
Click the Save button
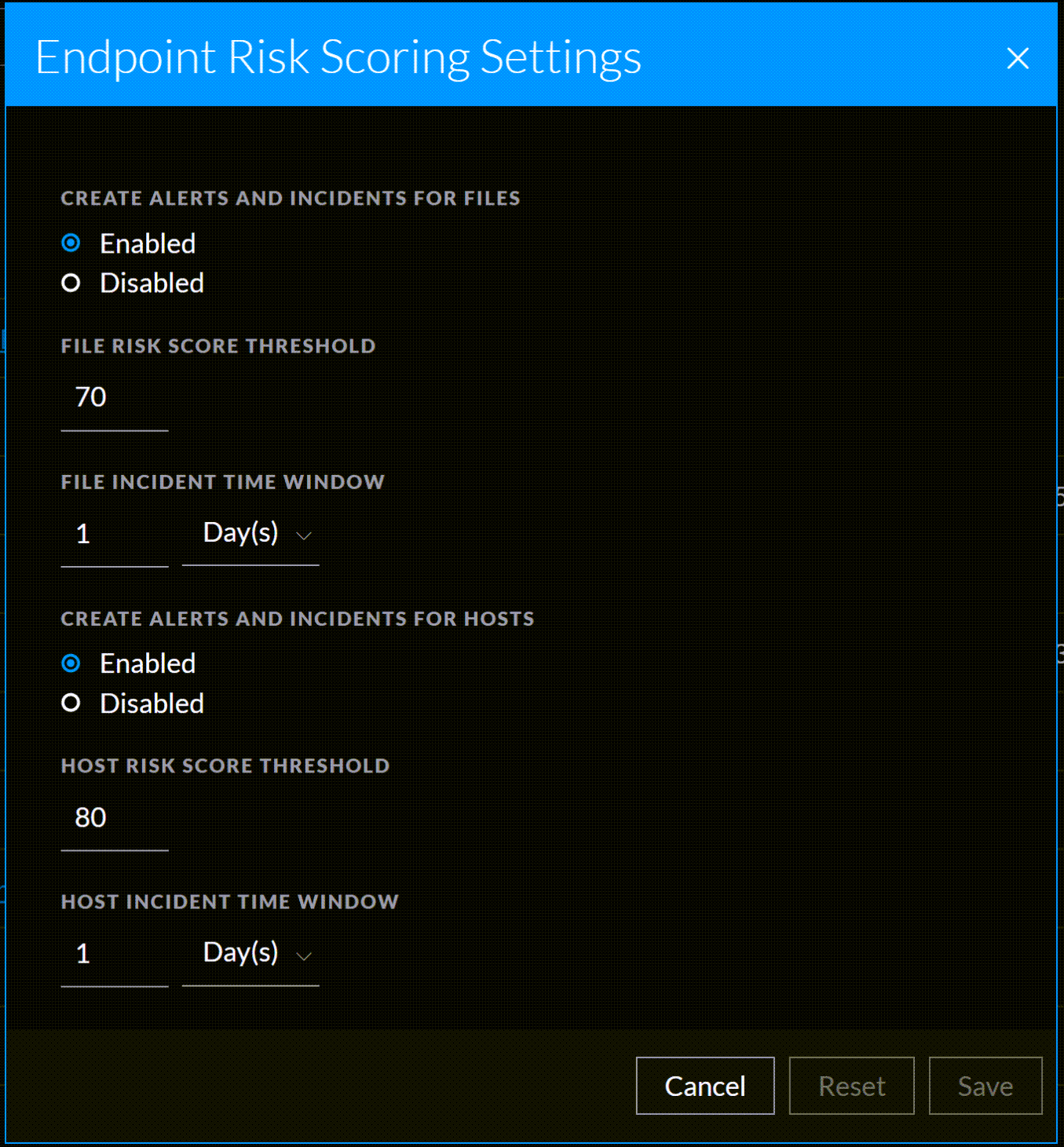(x=985, y=1086)
